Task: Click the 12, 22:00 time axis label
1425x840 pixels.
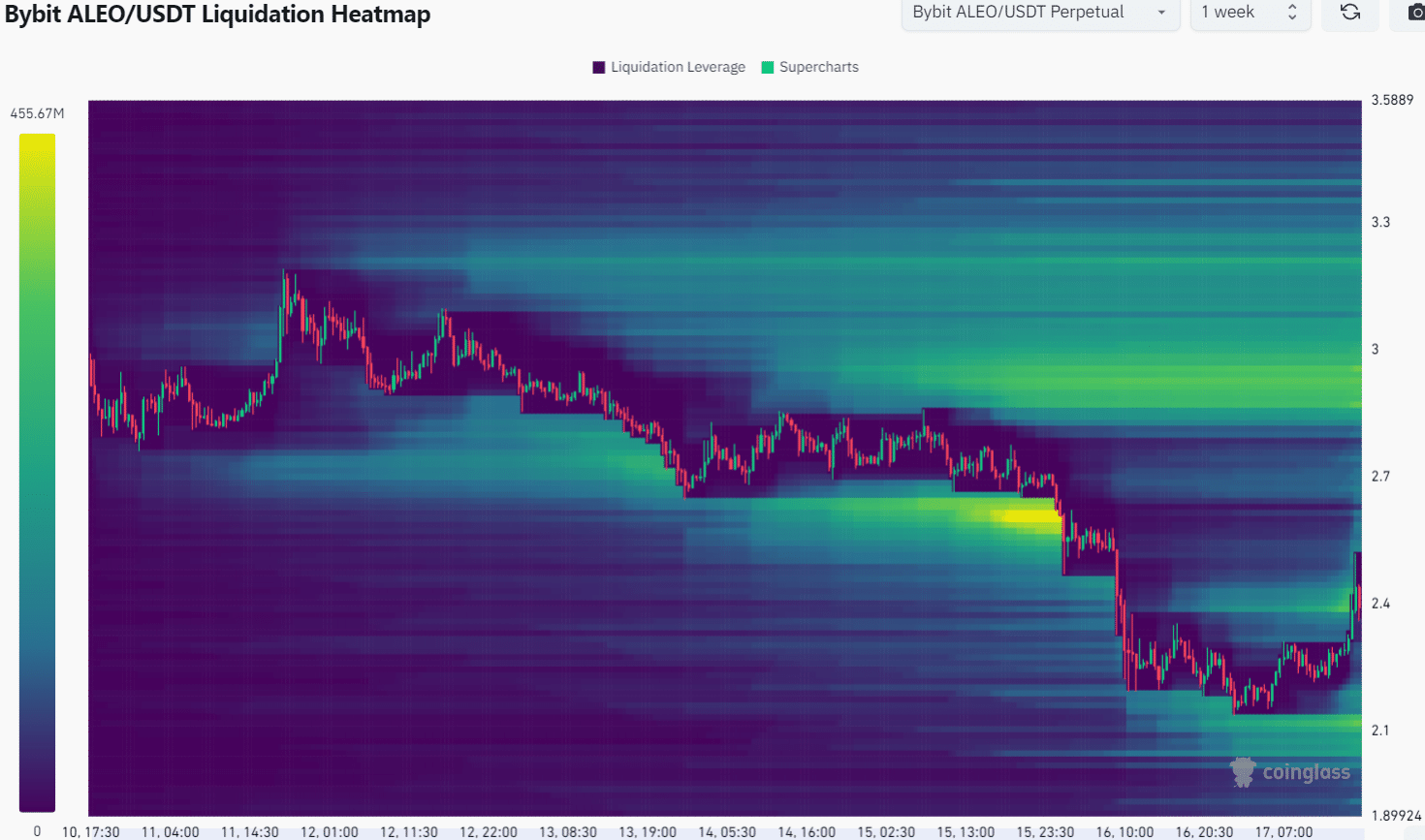Action: coord(489,832)
